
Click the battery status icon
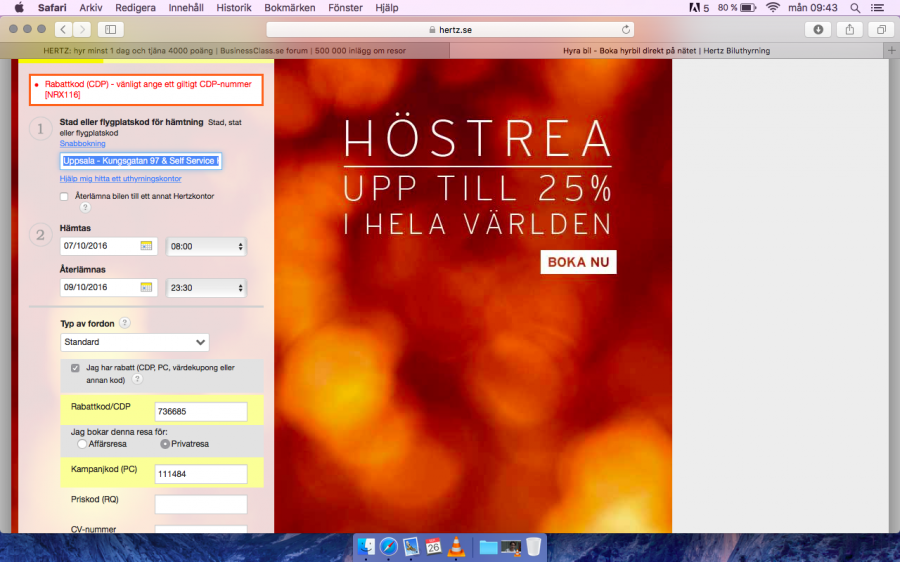point(748,7)
